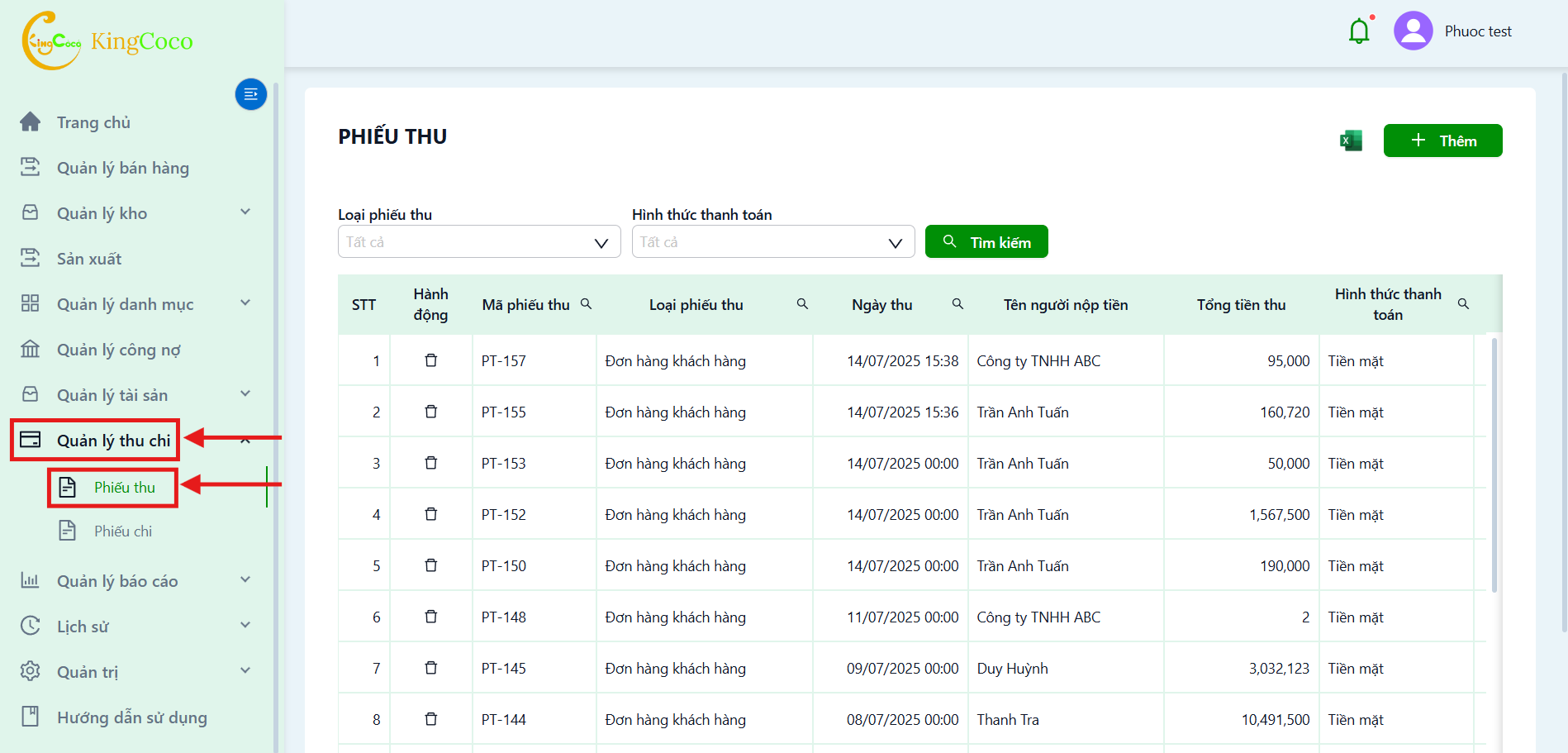
Task: Click the Tổng tiền thu column header
Action: [x=1241, y=304]
